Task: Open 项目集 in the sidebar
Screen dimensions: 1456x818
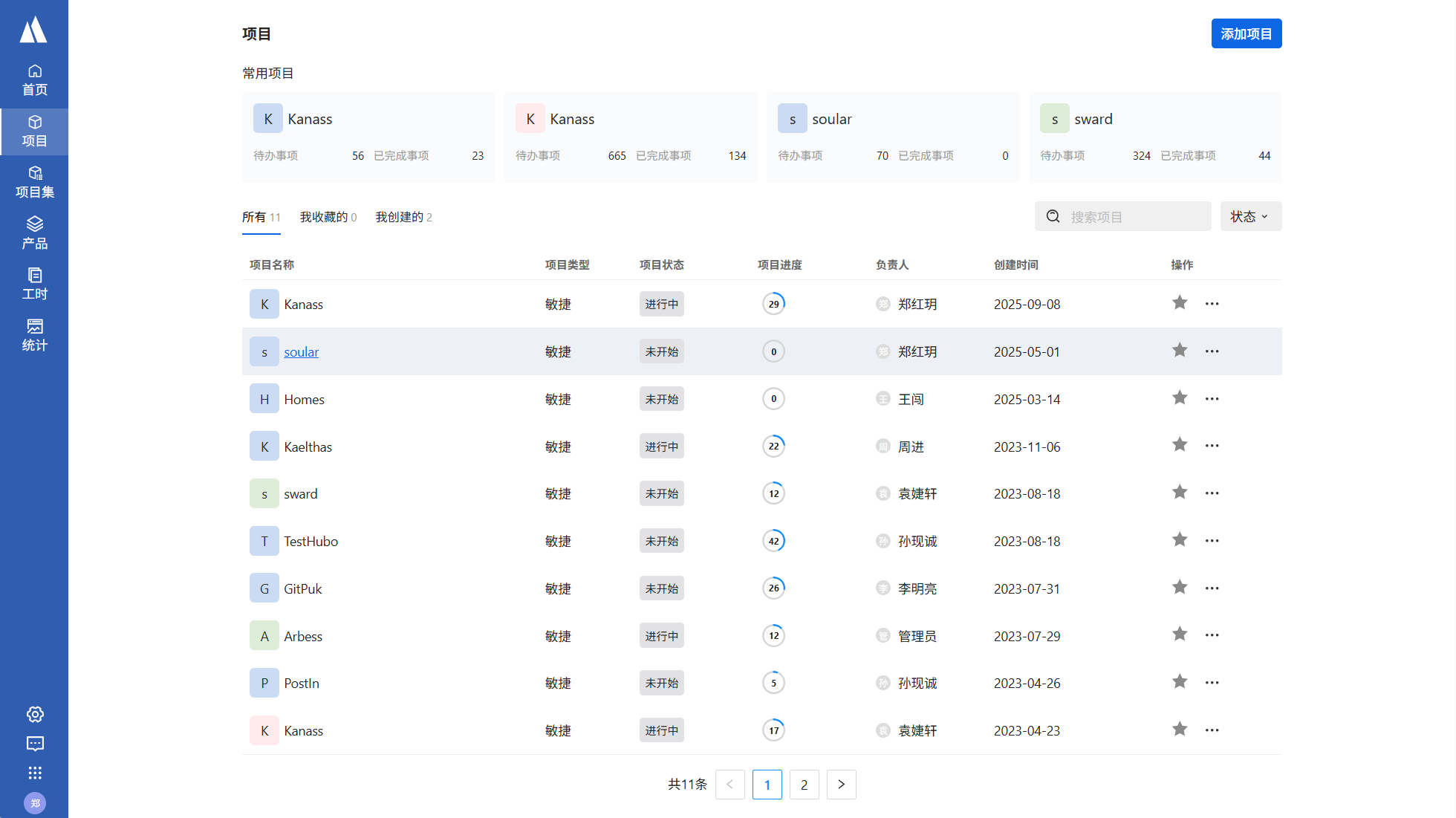Action: point(34,182)
